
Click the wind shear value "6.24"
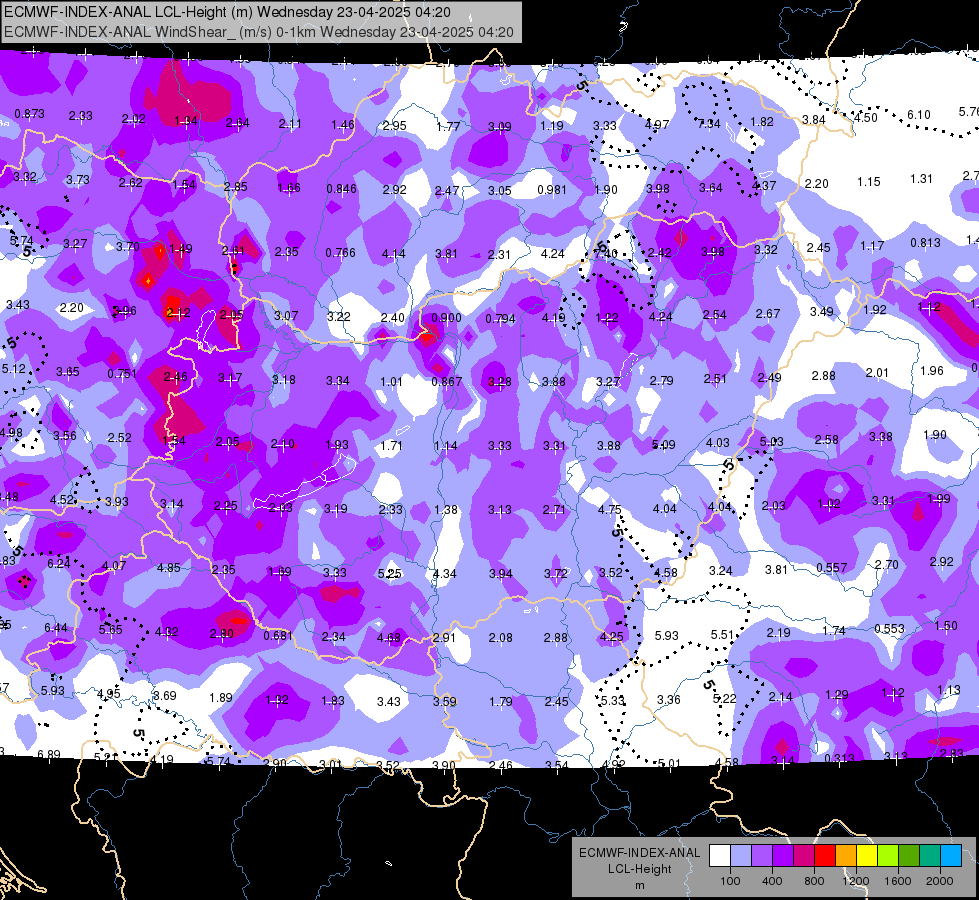coord(59,563)
